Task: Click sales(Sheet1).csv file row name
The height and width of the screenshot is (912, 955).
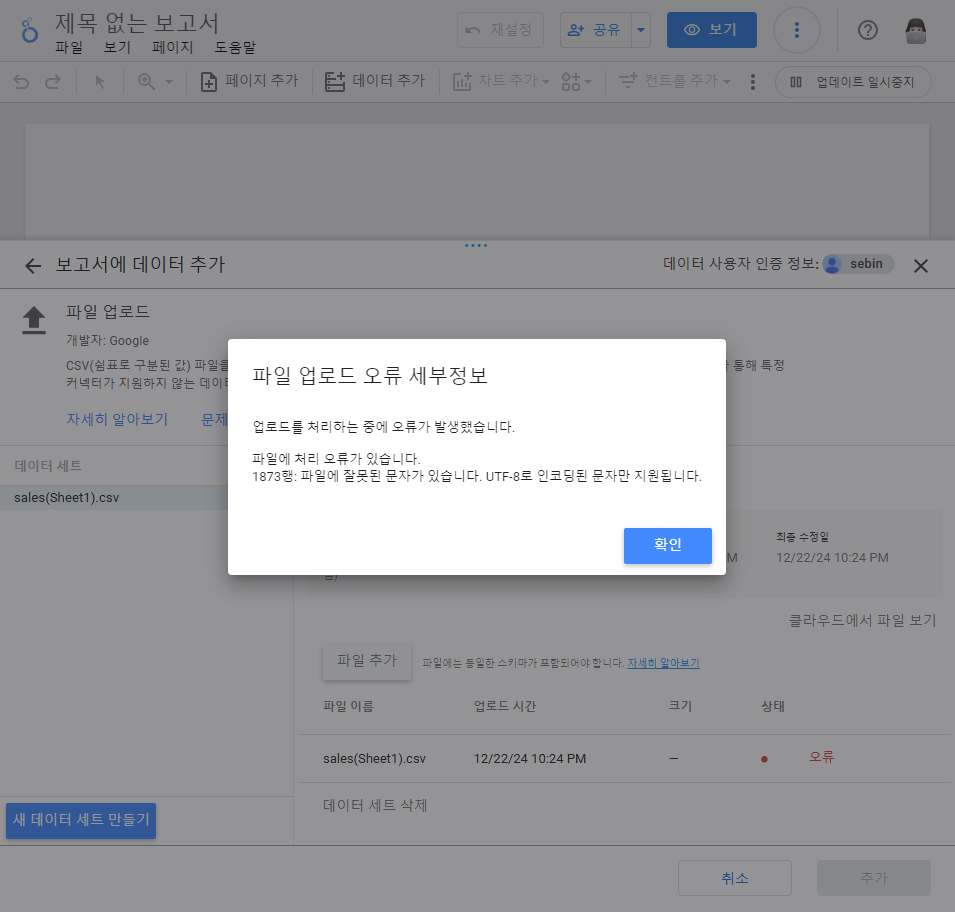Action: tap(374, 758)
